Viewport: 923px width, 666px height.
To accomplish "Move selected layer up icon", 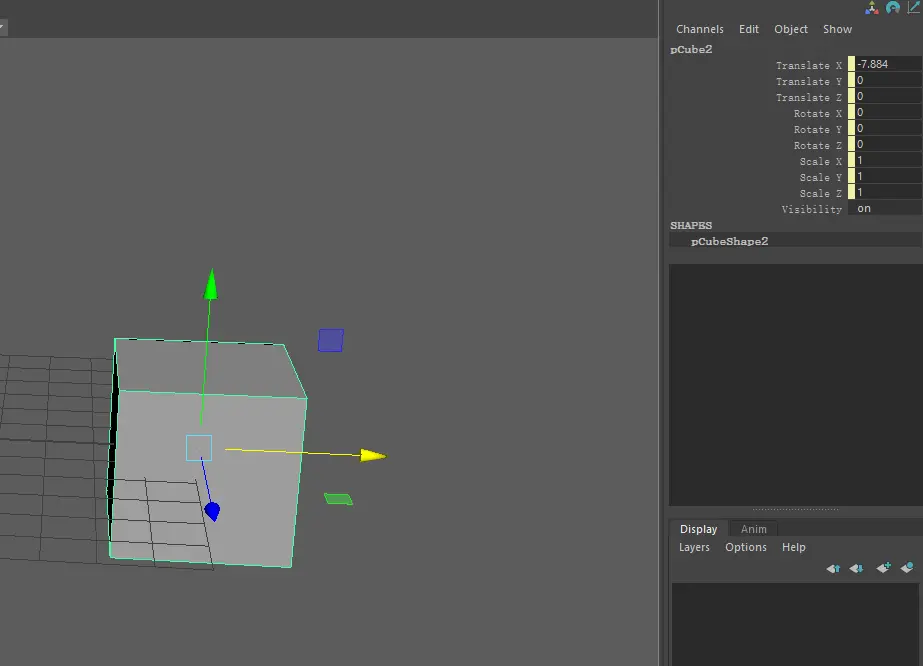I will point(833,568).
